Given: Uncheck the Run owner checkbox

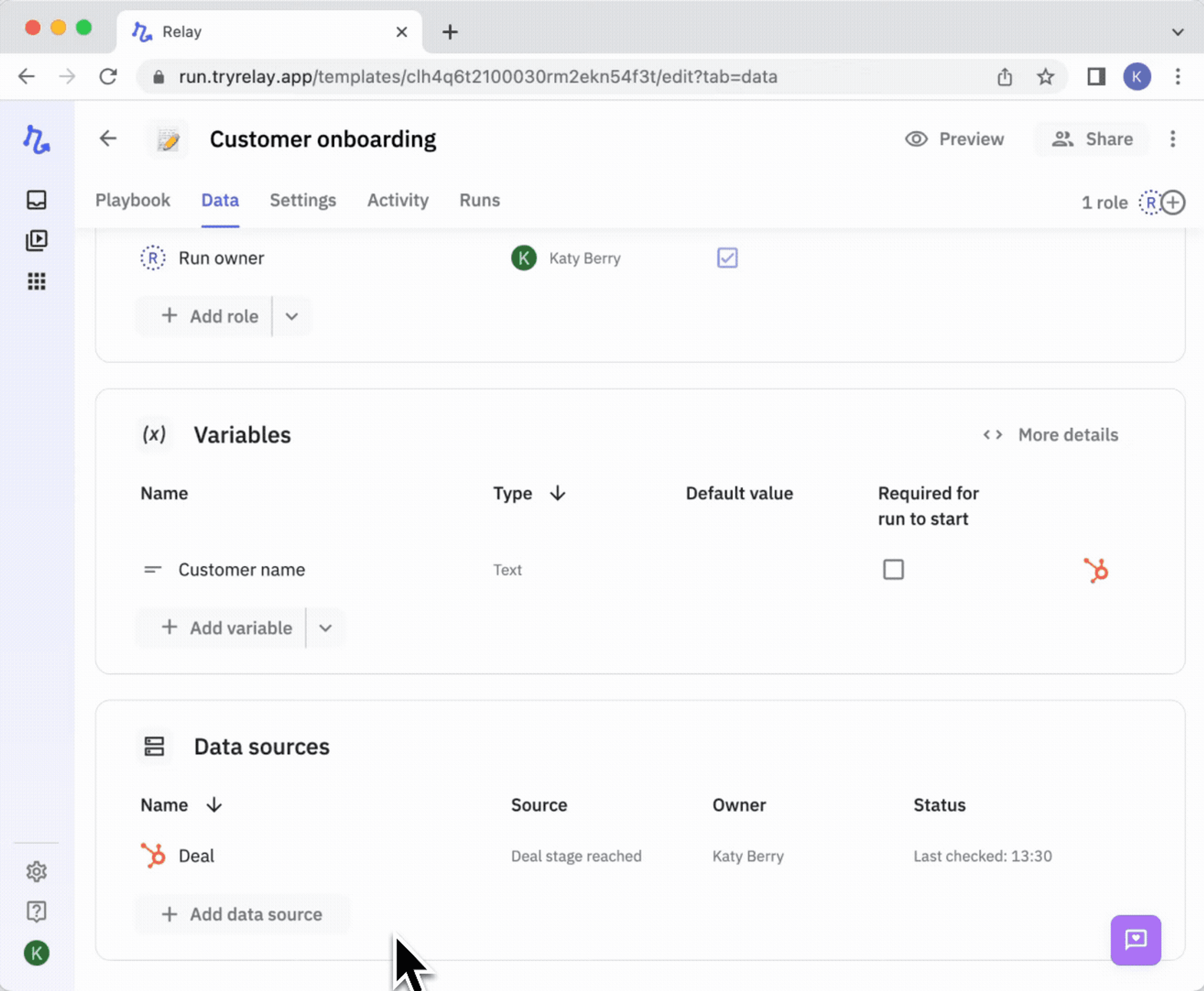Looking at the screenshot, I should click(x=727, y=258).
